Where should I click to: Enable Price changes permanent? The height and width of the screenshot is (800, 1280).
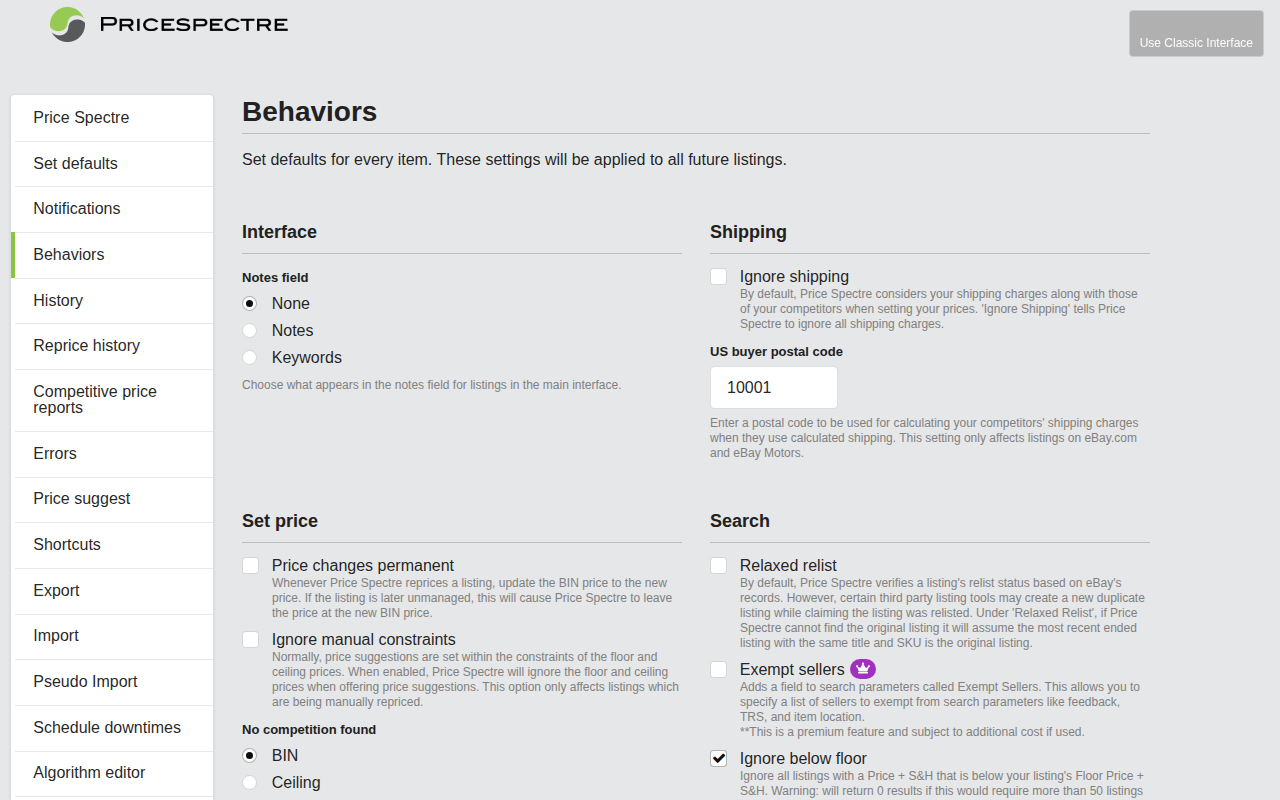[x=250, y=565]
